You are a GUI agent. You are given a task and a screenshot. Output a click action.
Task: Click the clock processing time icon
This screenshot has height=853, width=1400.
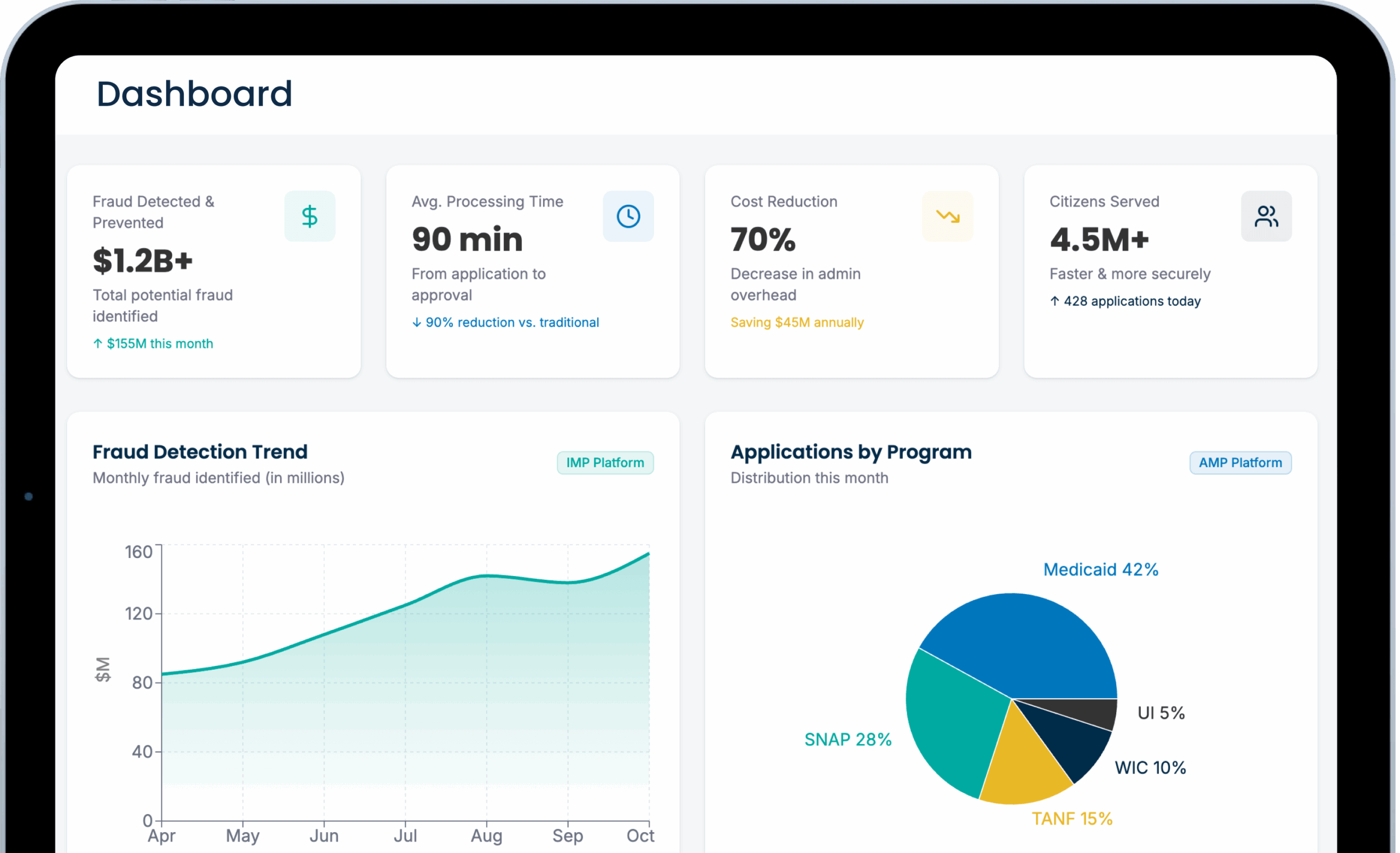(628, 216)
